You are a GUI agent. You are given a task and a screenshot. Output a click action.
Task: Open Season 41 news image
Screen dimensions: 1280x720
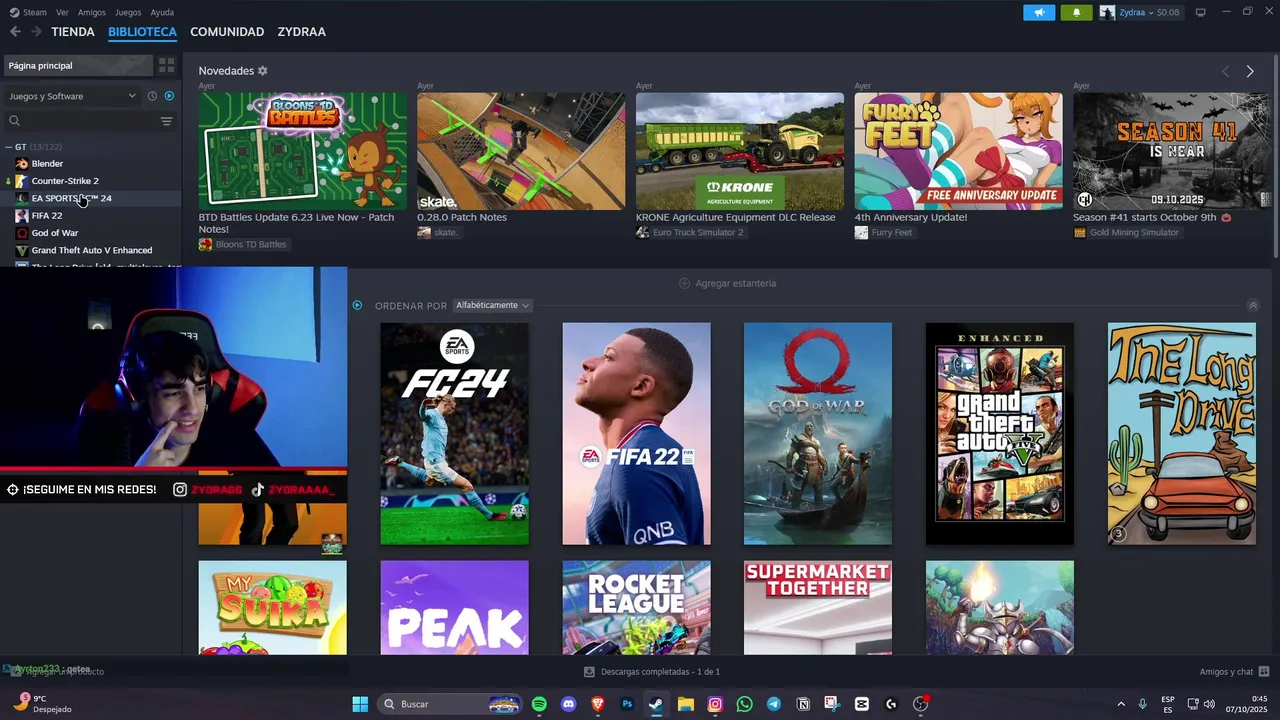pos(1172,151)
